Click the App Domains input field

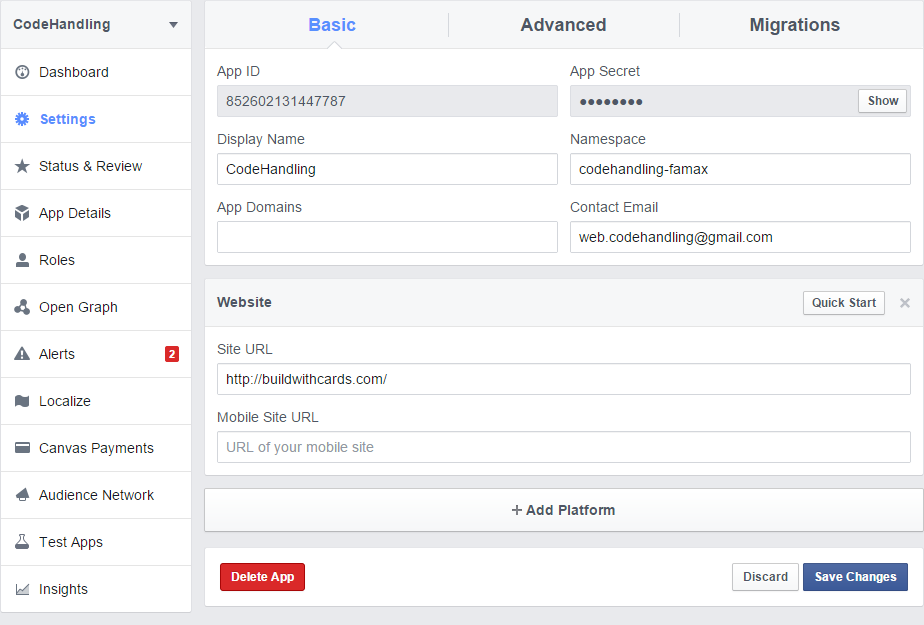pyautogui.click(x=387, y=237)
